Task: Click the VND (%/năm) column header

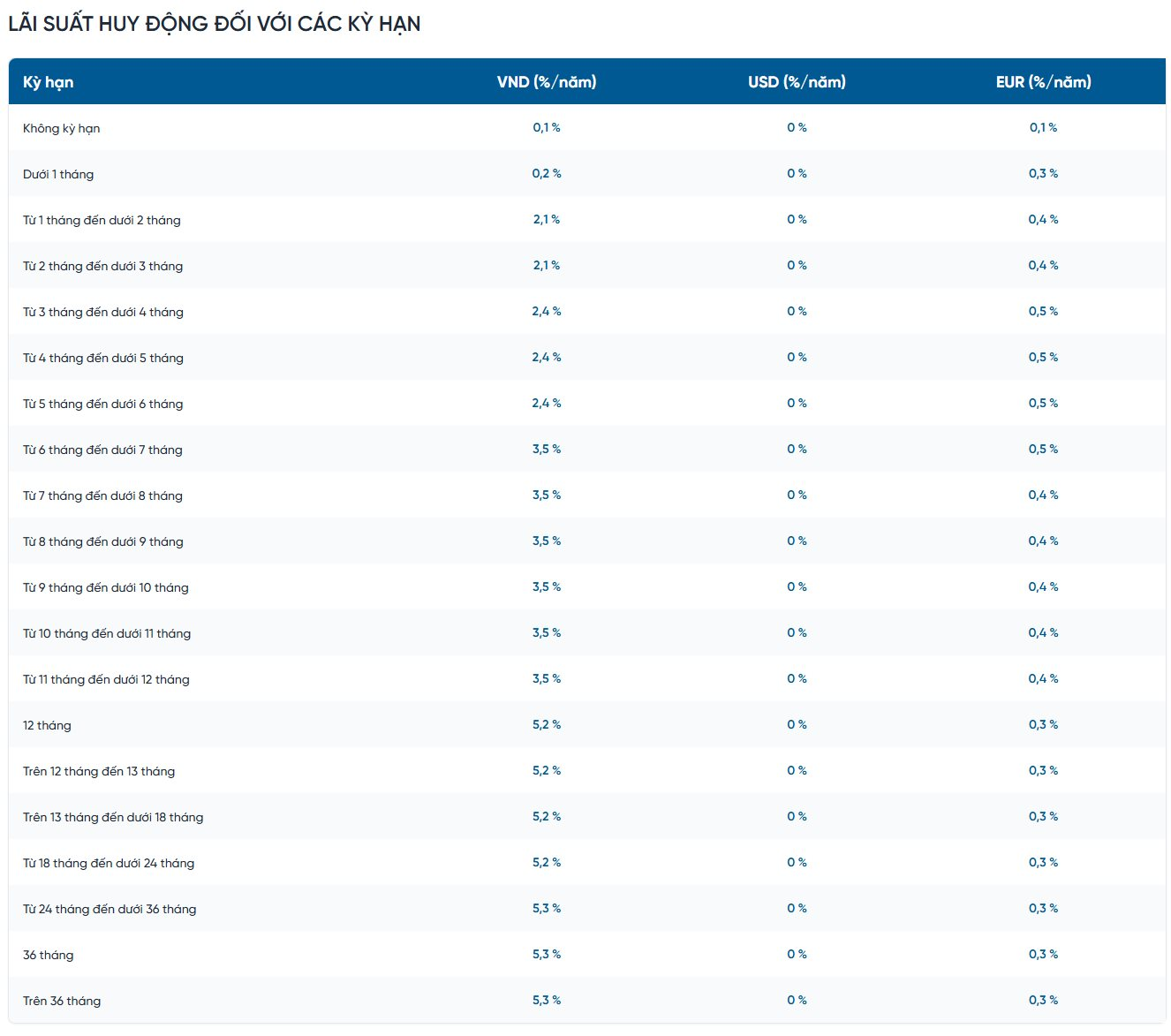Action: point(547,82)
